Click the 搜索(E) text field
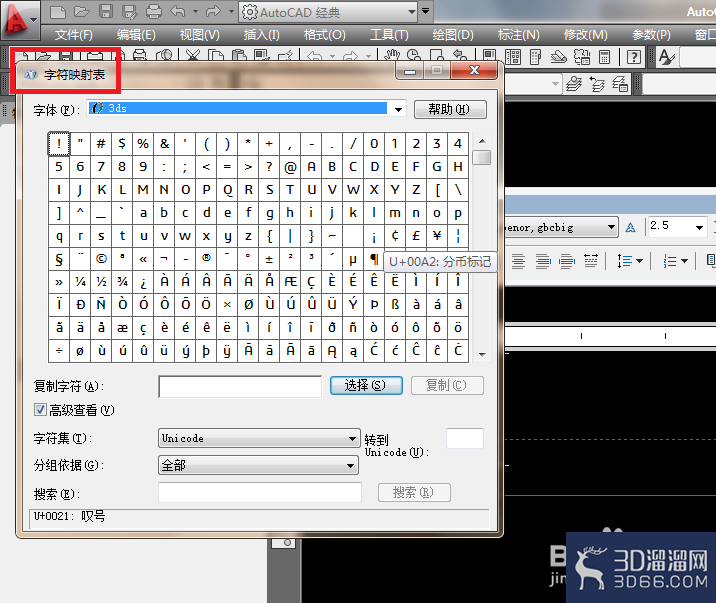Viewport: 716px width, 603px height. pyautogui.click(x=260, y=493)
